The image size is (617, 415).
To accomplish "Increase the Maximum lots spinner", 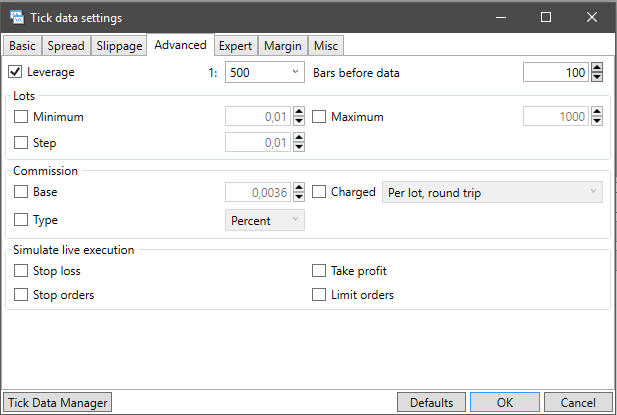I will 597,112.
